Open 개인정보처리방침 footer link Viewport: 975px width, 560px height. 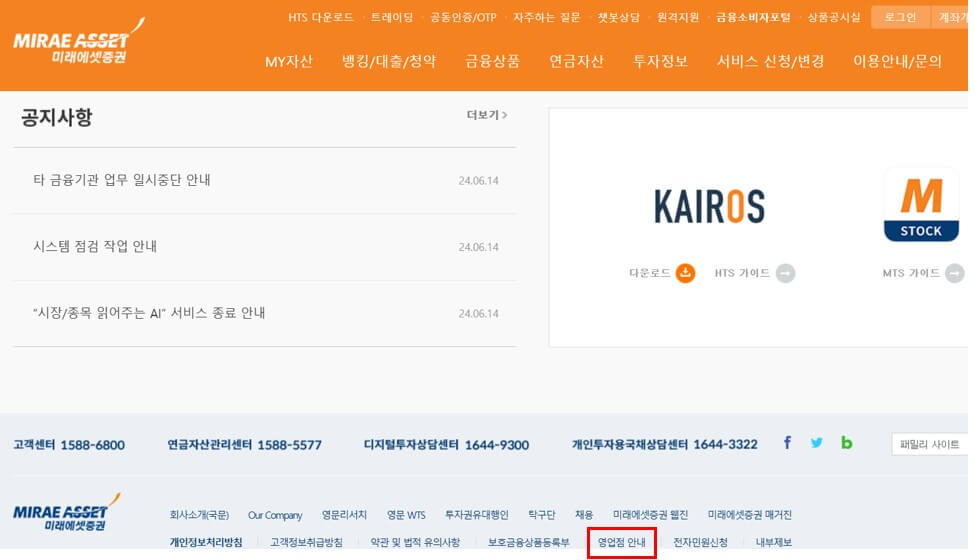click(206, 543)
